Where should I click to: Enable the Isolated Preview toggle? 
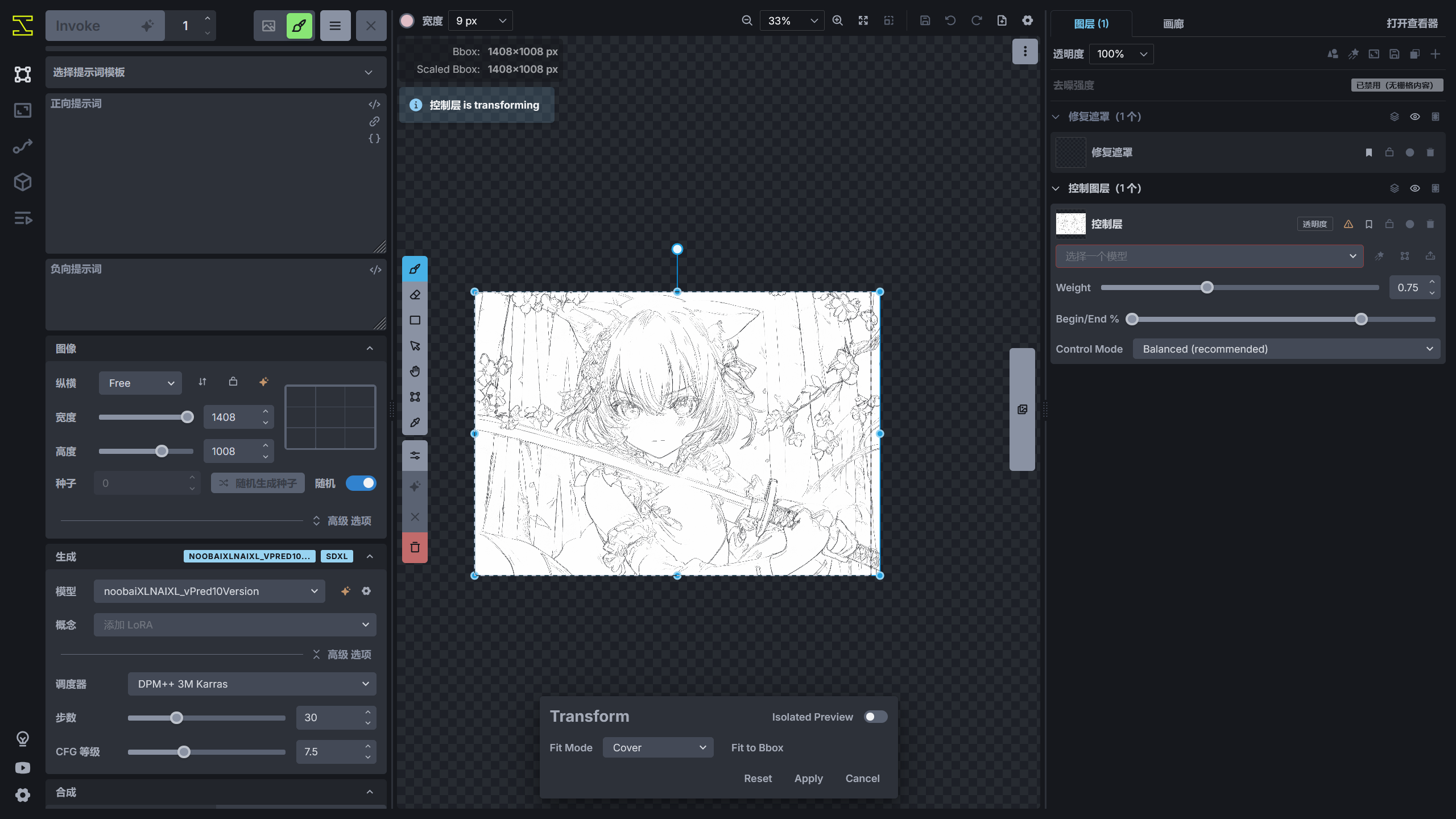tap(875, 717)
